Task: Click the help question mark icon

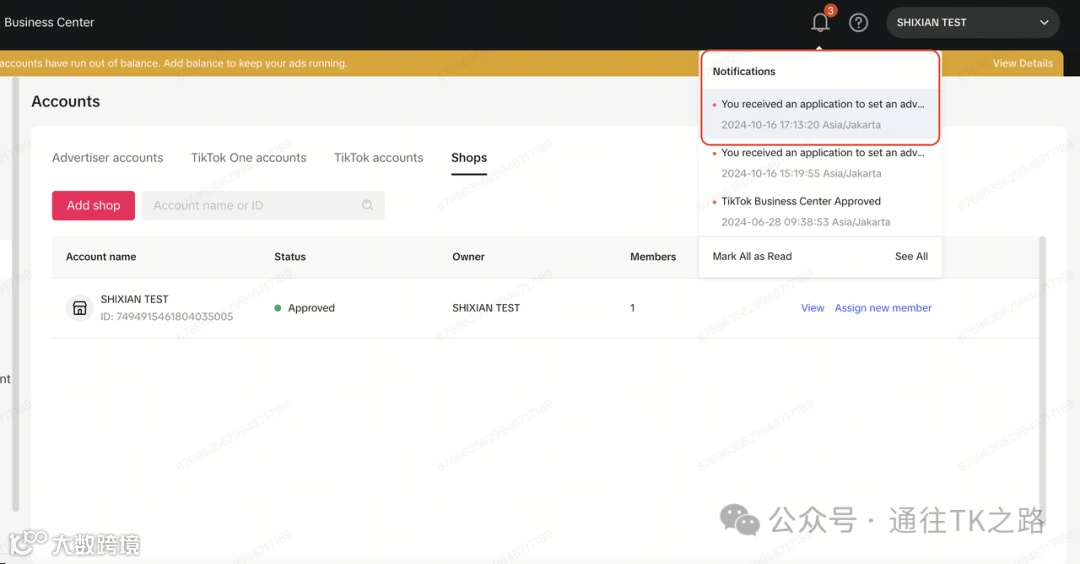Action: [x=858, y=23]
